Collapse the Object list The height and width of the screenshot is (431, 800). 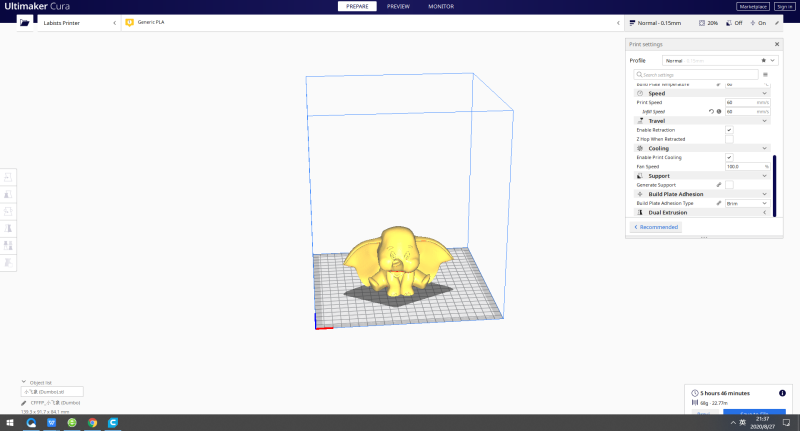(x=23, y=382)
